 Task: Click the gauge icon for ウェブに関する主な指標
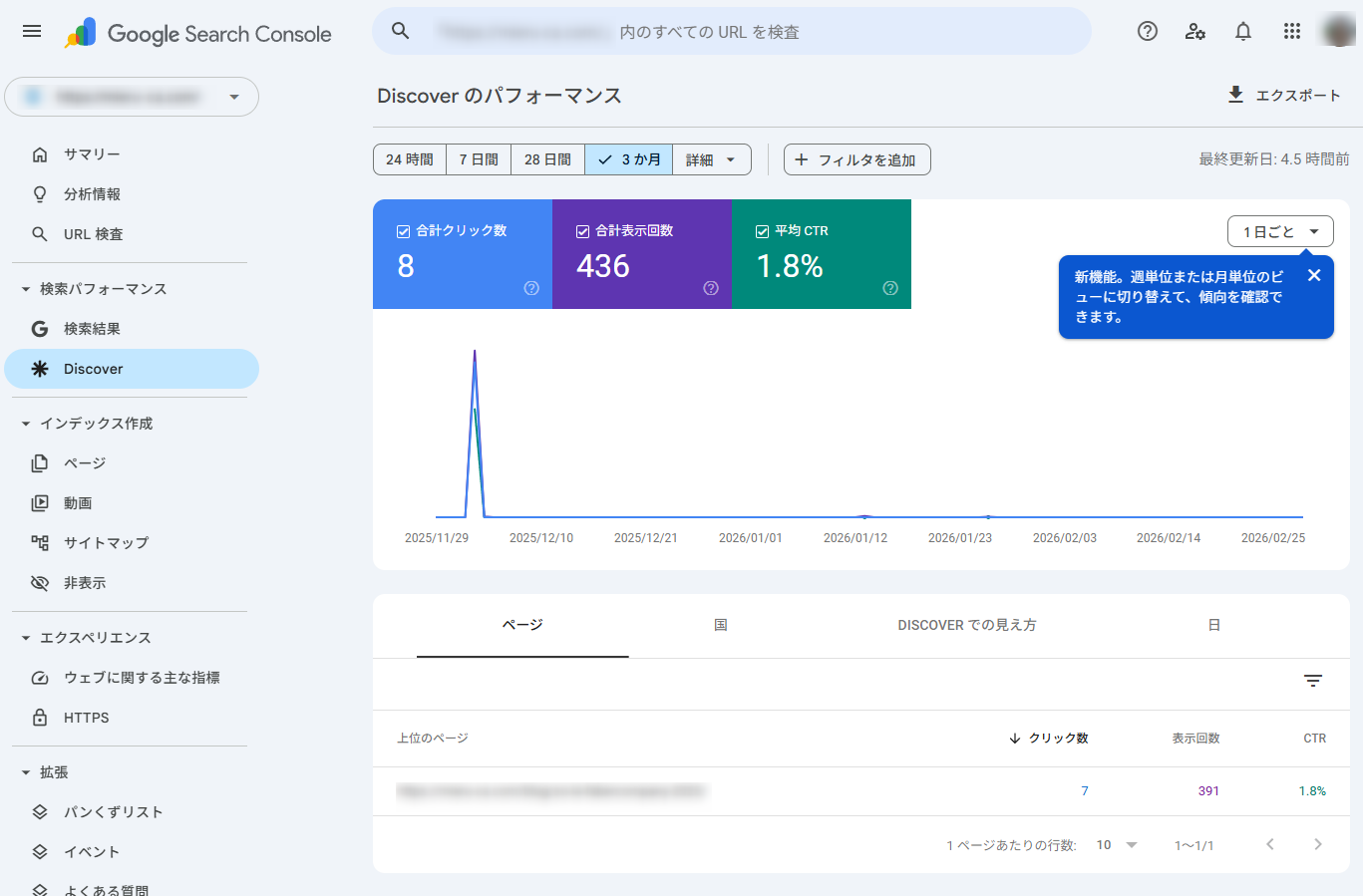(40, 678)
